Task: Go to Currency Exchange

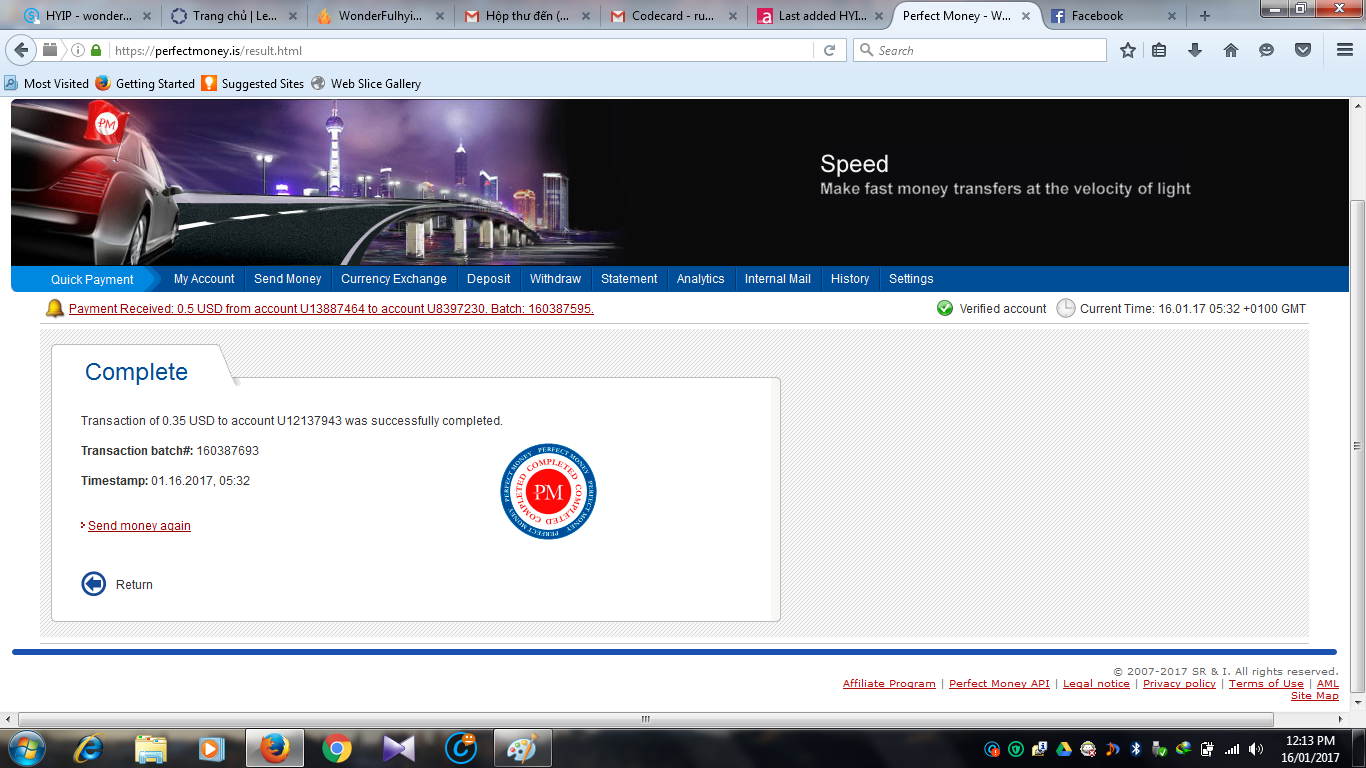Action: (394, 279)
